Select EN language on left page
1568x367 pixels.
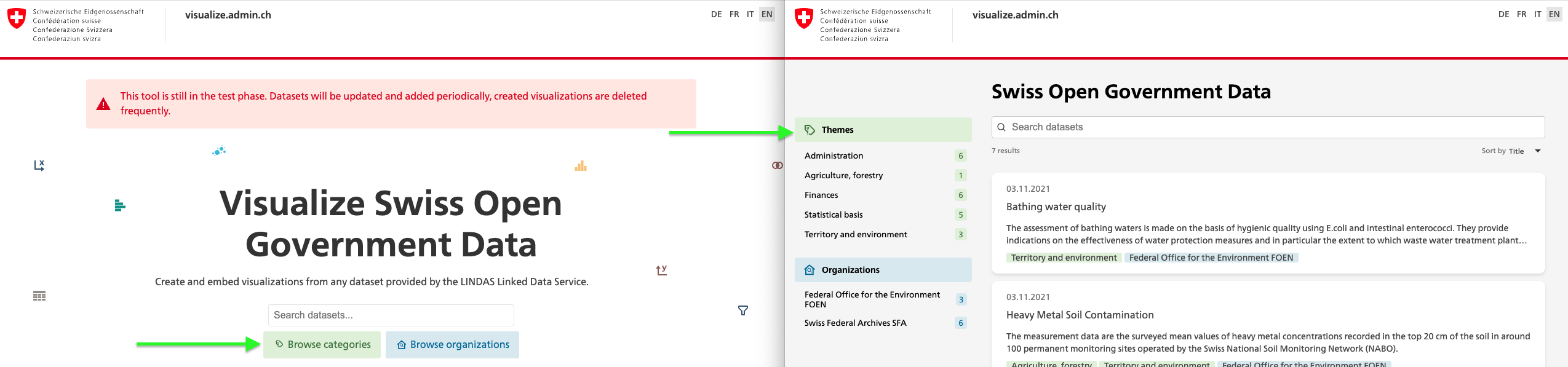pyautogui.click(x=767, y=14)
